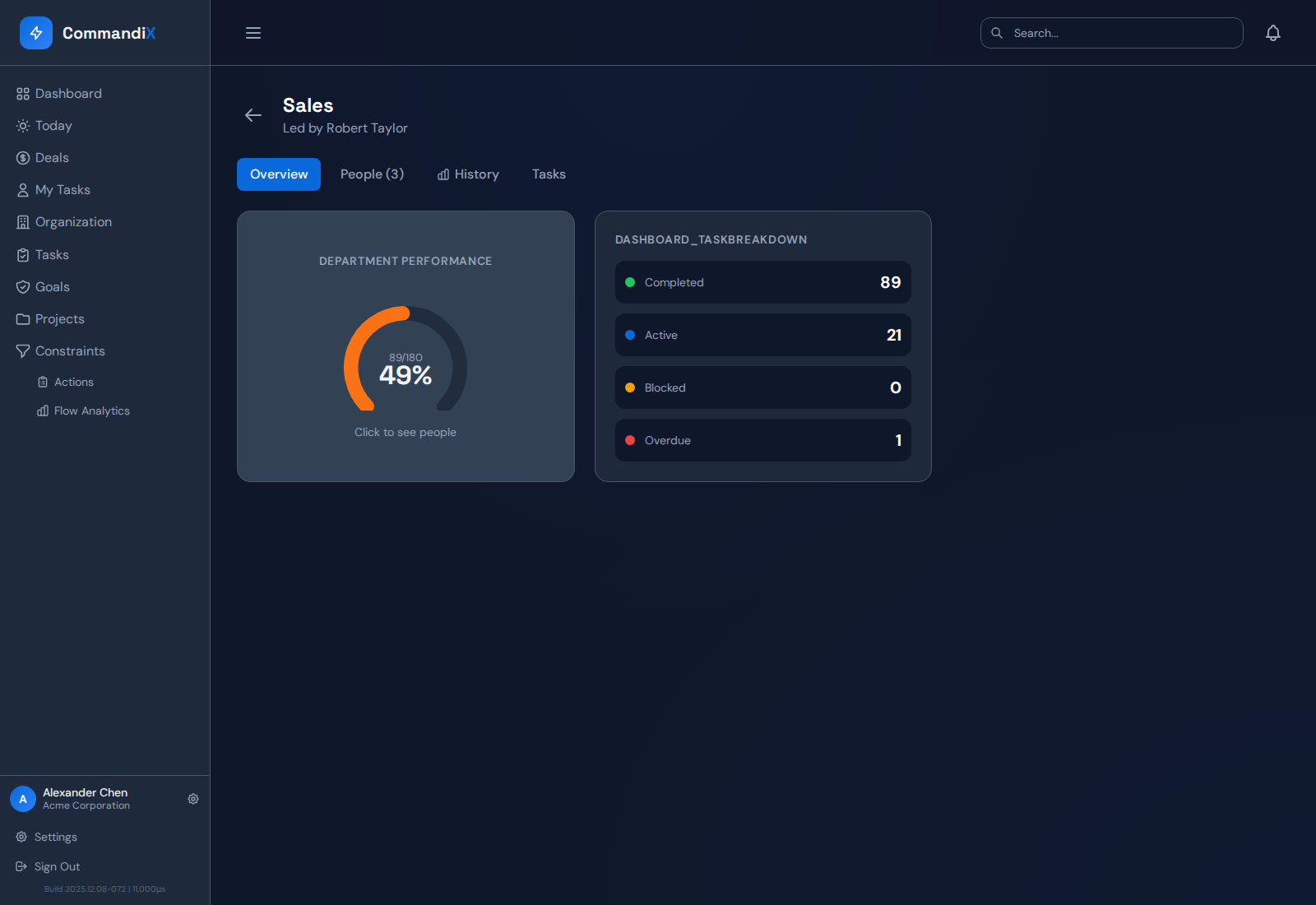The image size is (1316, 905).
Task: Click the Deals dollar icon
Action: pyautogui.click(x=23, y=158)
